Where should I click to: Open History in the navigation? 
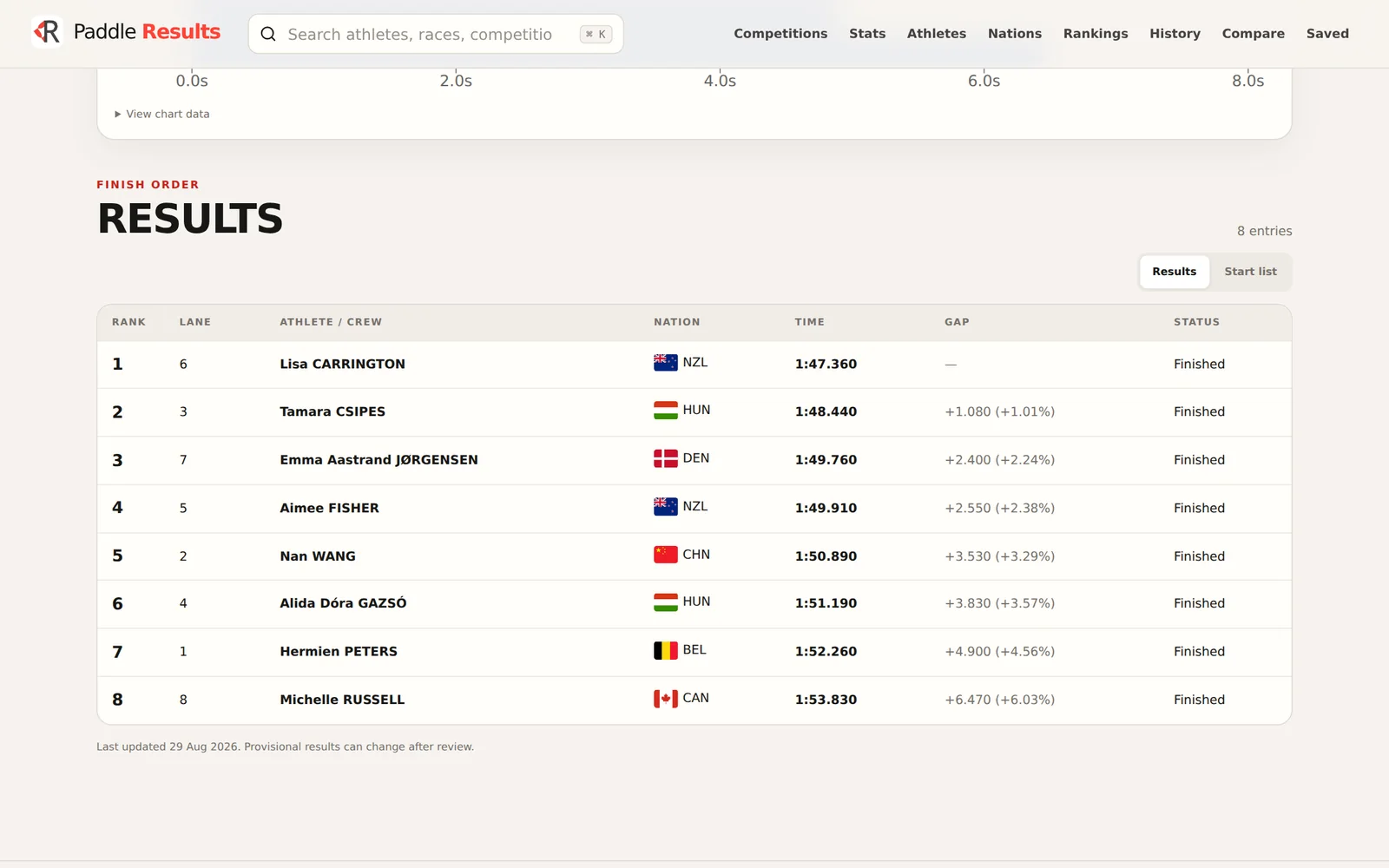coord(1175,34)
